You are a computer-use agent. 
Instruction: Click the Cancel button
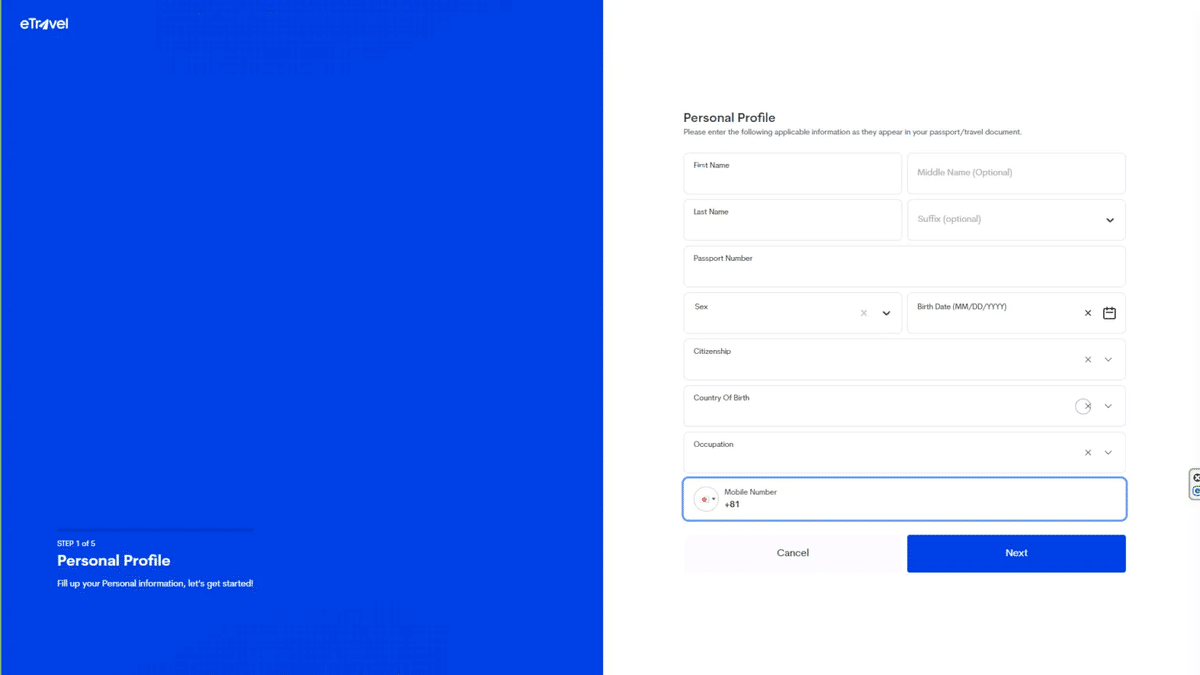tap(793, 553)
